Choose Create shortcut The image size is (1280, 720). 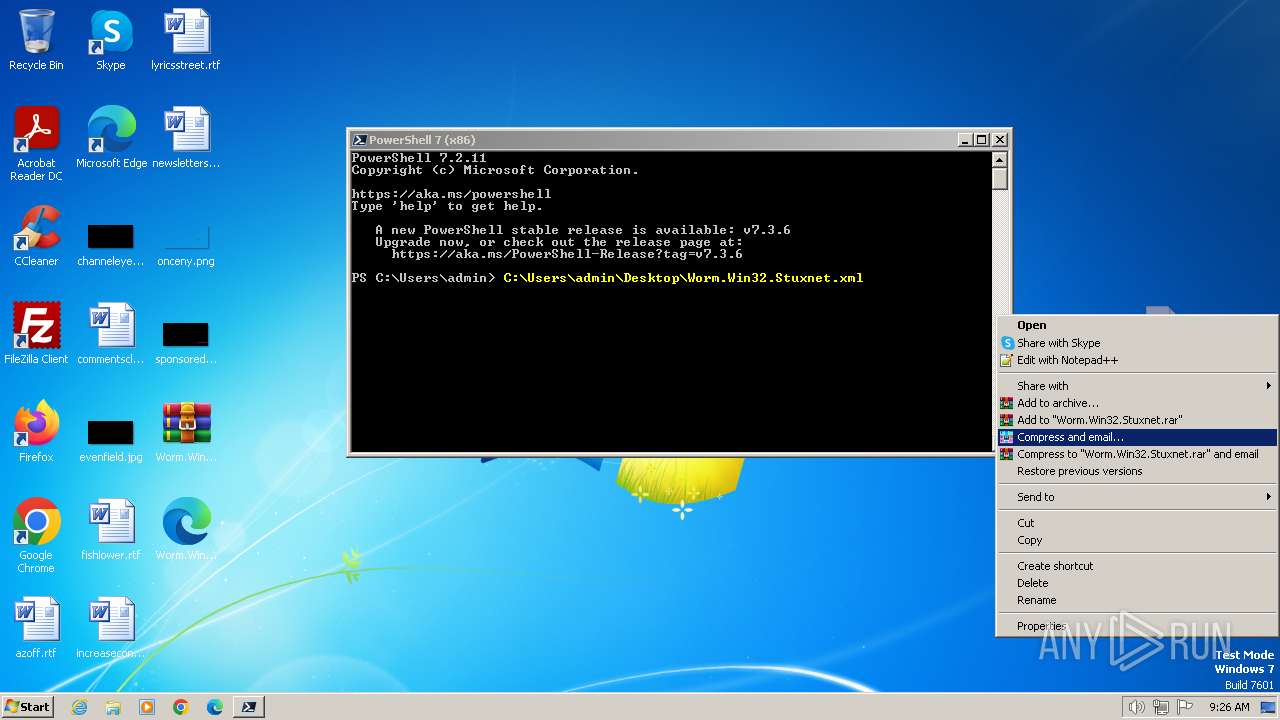(1136, 566)
